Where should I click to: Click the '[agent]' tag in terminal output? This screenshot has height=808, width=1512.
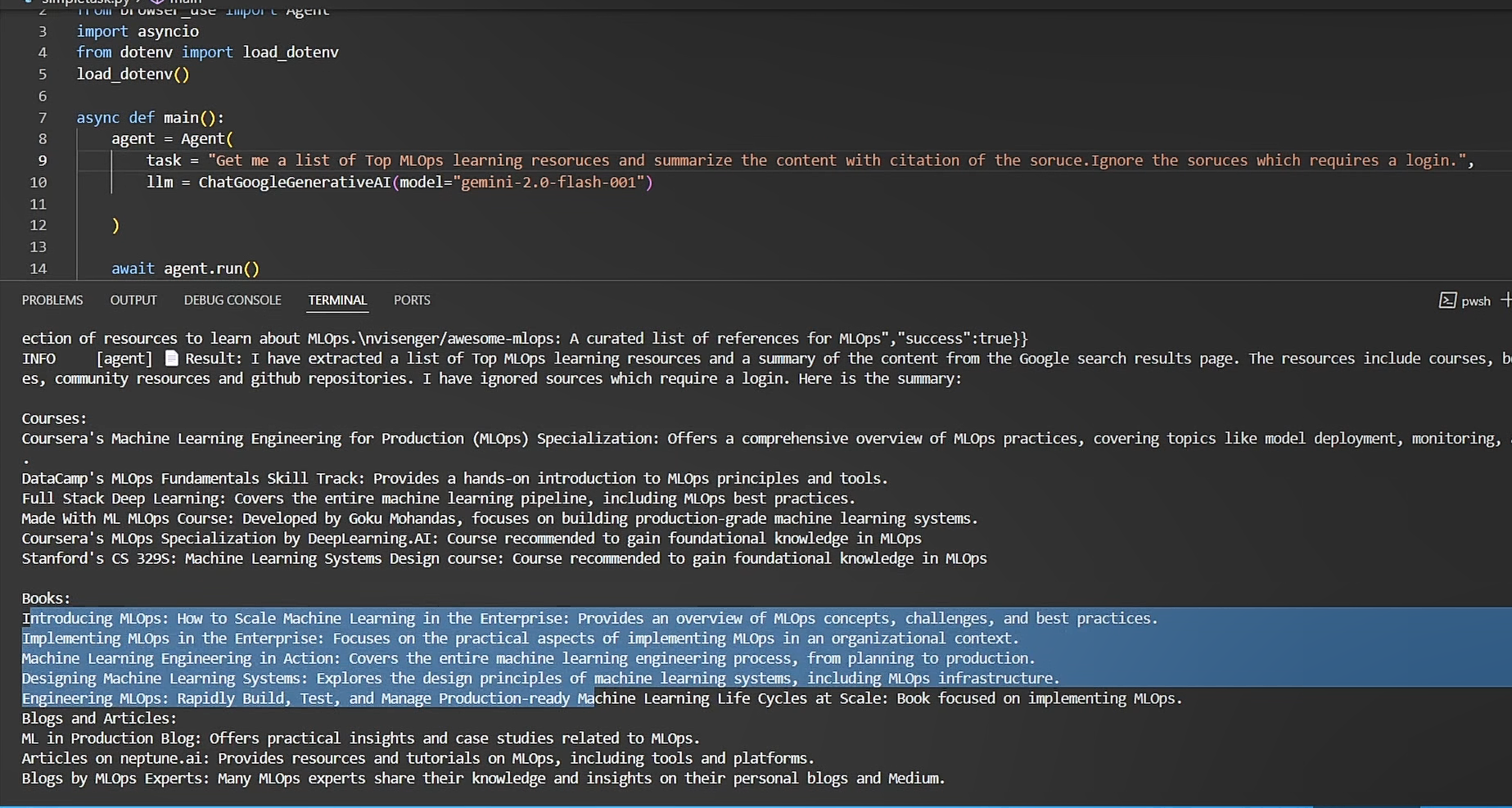click(124, 359)
